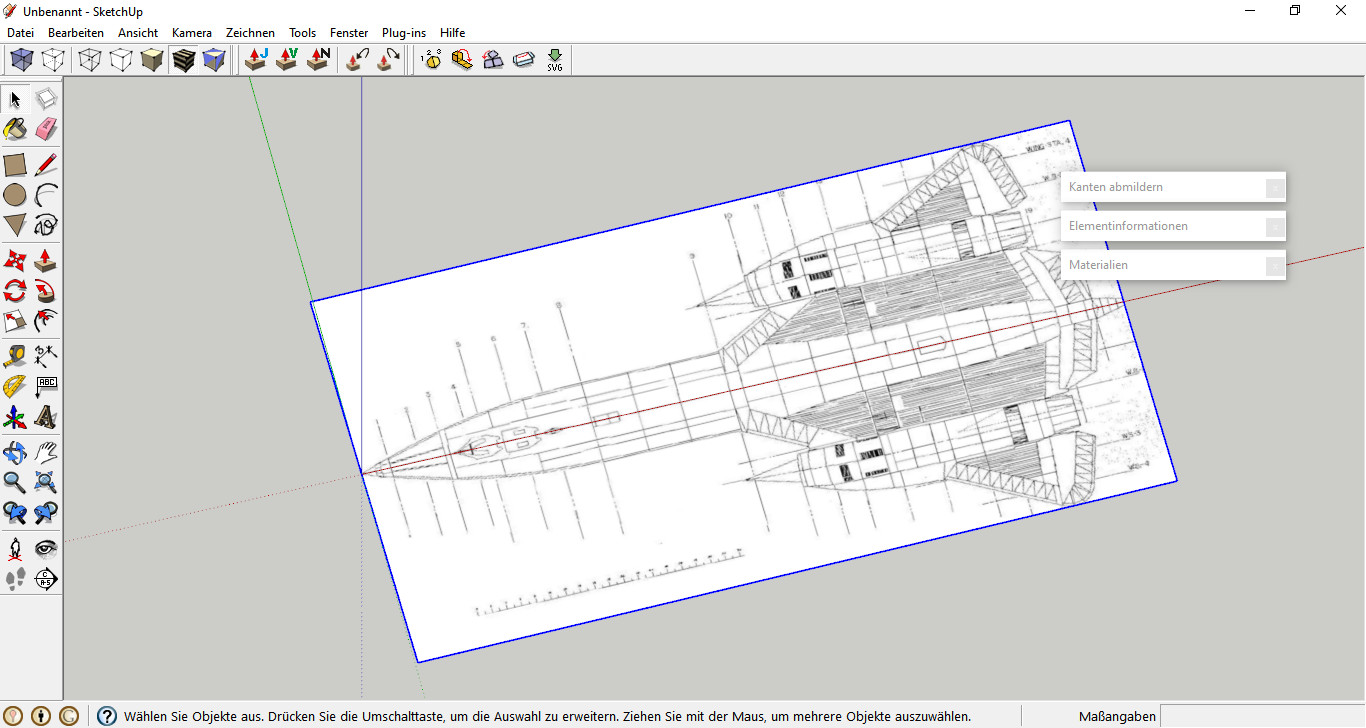Pick the Line pencil tool
Screen dimensions: 1366x728
pyautogui.click(x=46, y=165)
